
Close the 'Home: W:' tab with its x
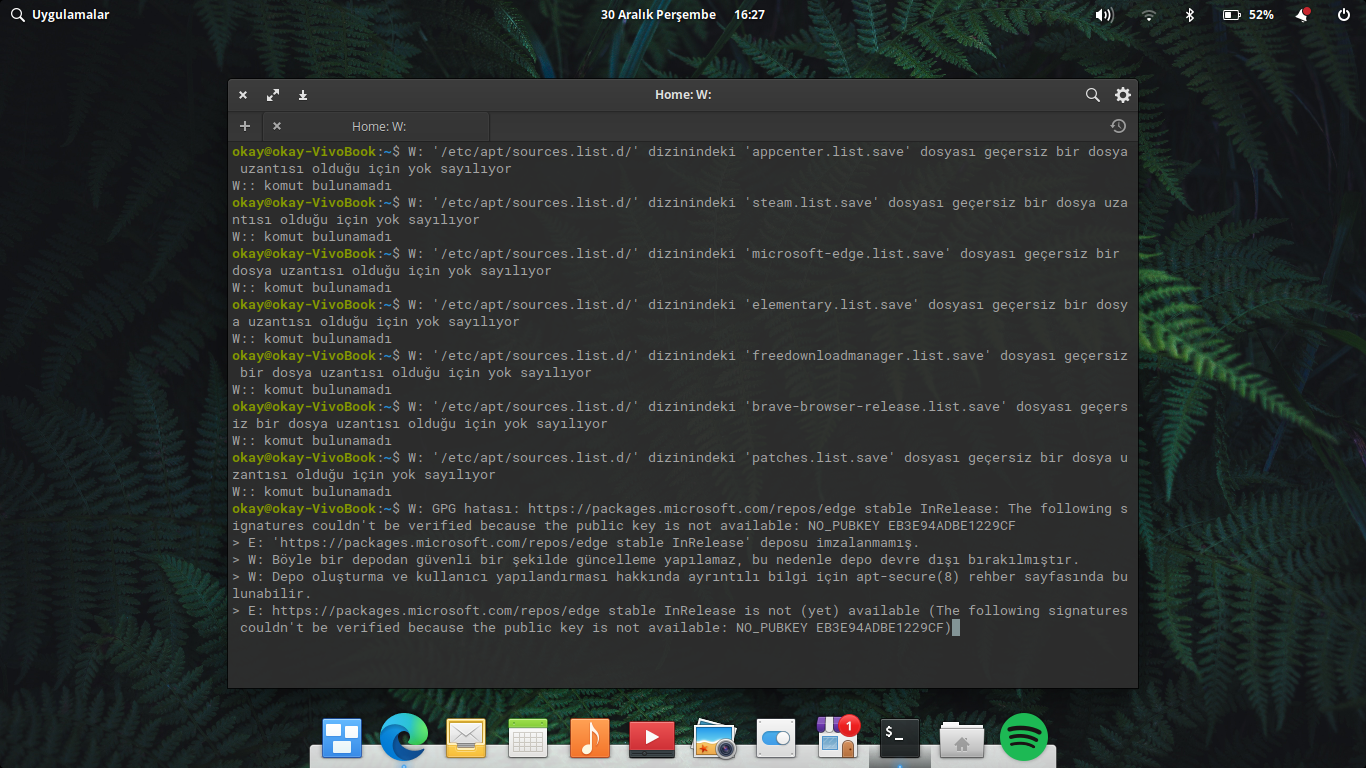(x=277, y=126)
